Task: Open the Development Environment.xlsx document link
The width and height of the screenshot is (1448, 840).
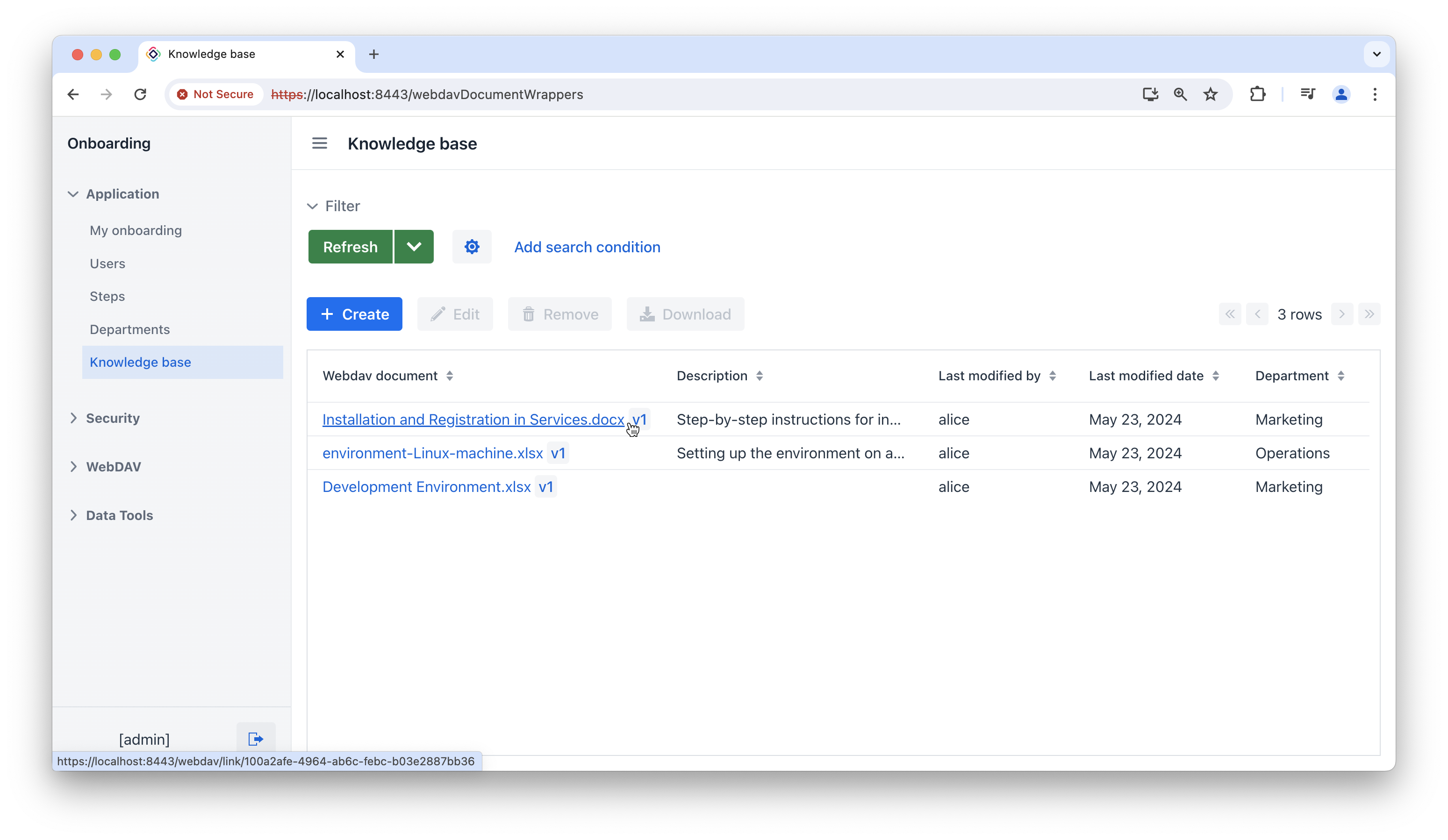Action: tap(426, 486)
